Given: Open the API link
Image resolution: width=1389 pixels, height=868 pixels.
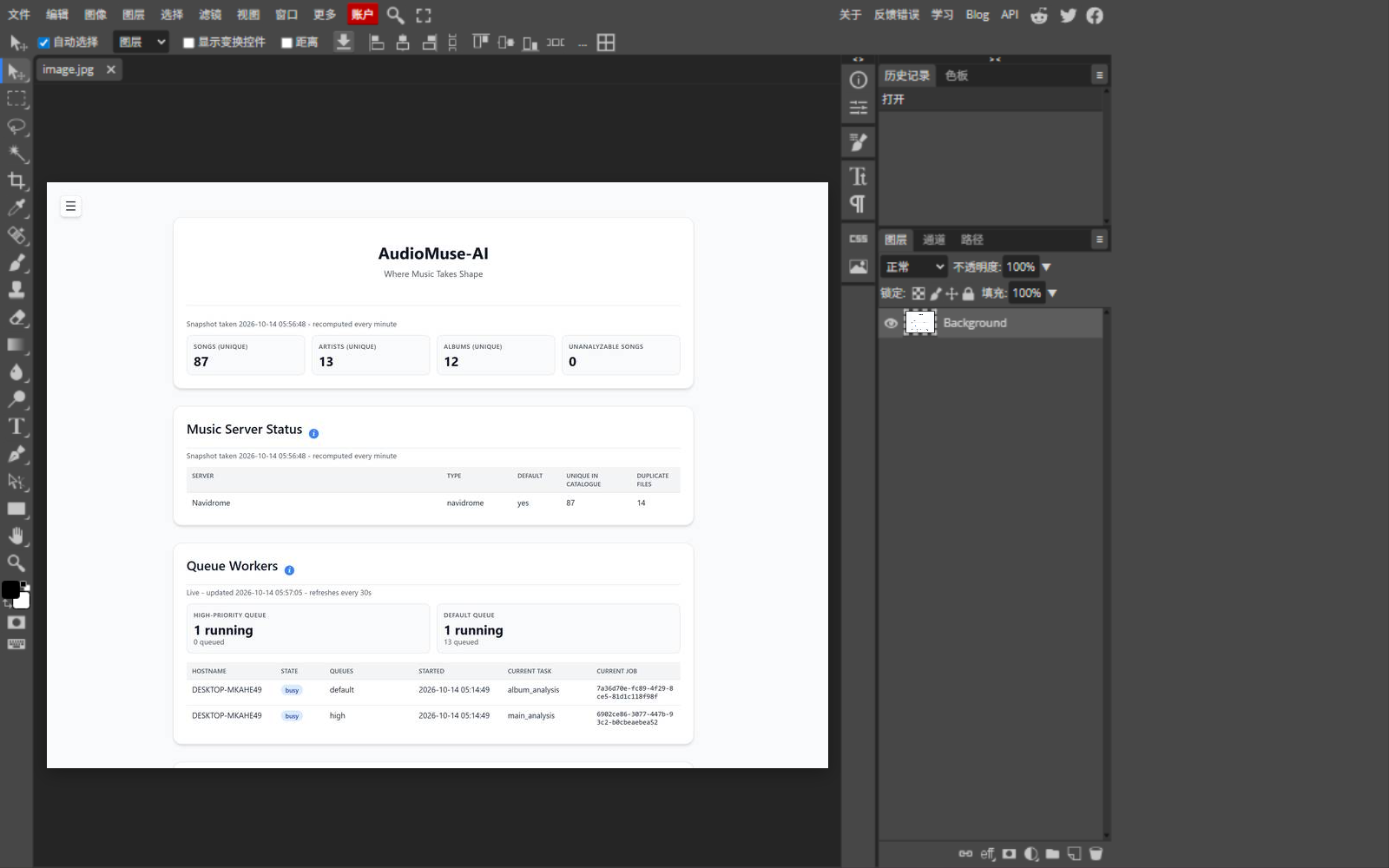Looking at the screenshot, I should tap(1010, 15).
